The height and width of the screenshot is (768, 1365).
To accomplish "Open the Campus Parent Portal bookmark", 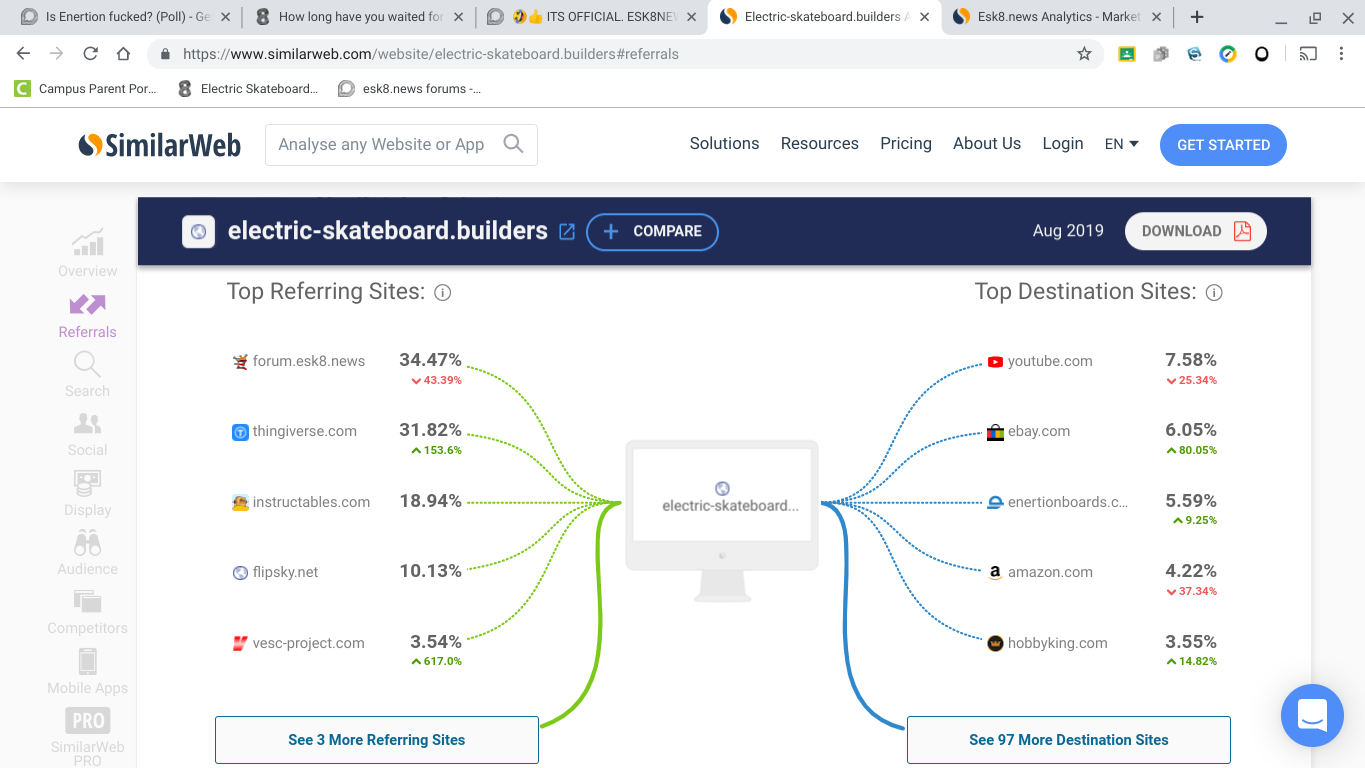I will pos(87,89).
